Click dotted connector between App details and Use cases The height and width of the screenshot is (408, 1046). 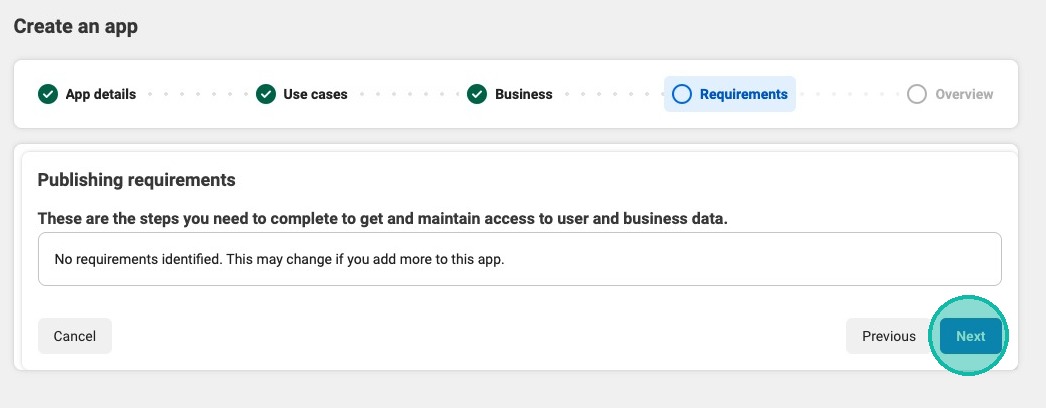click(x=196, y=95)
